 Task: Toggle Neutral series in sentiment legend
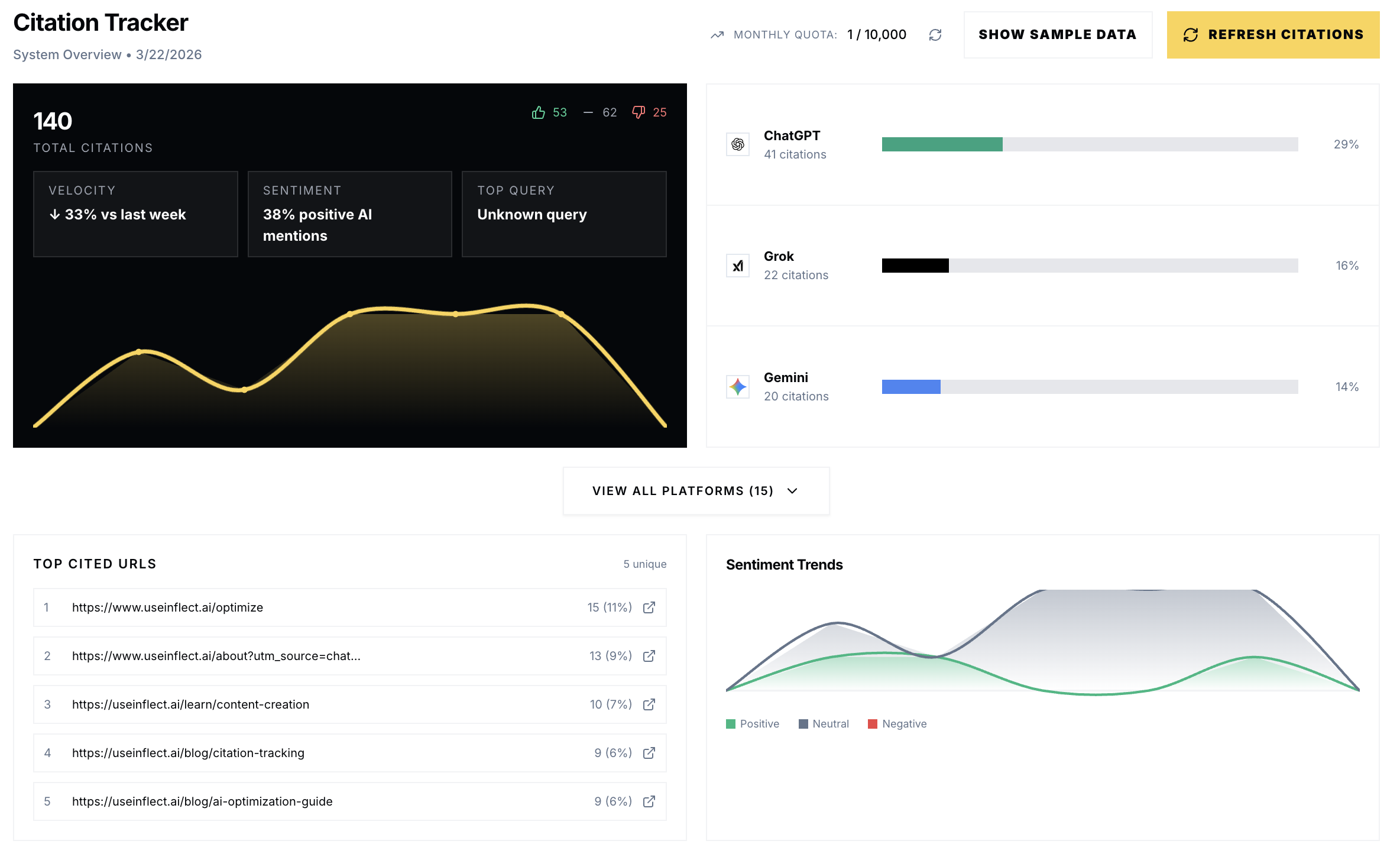click(x=824, y=724)
